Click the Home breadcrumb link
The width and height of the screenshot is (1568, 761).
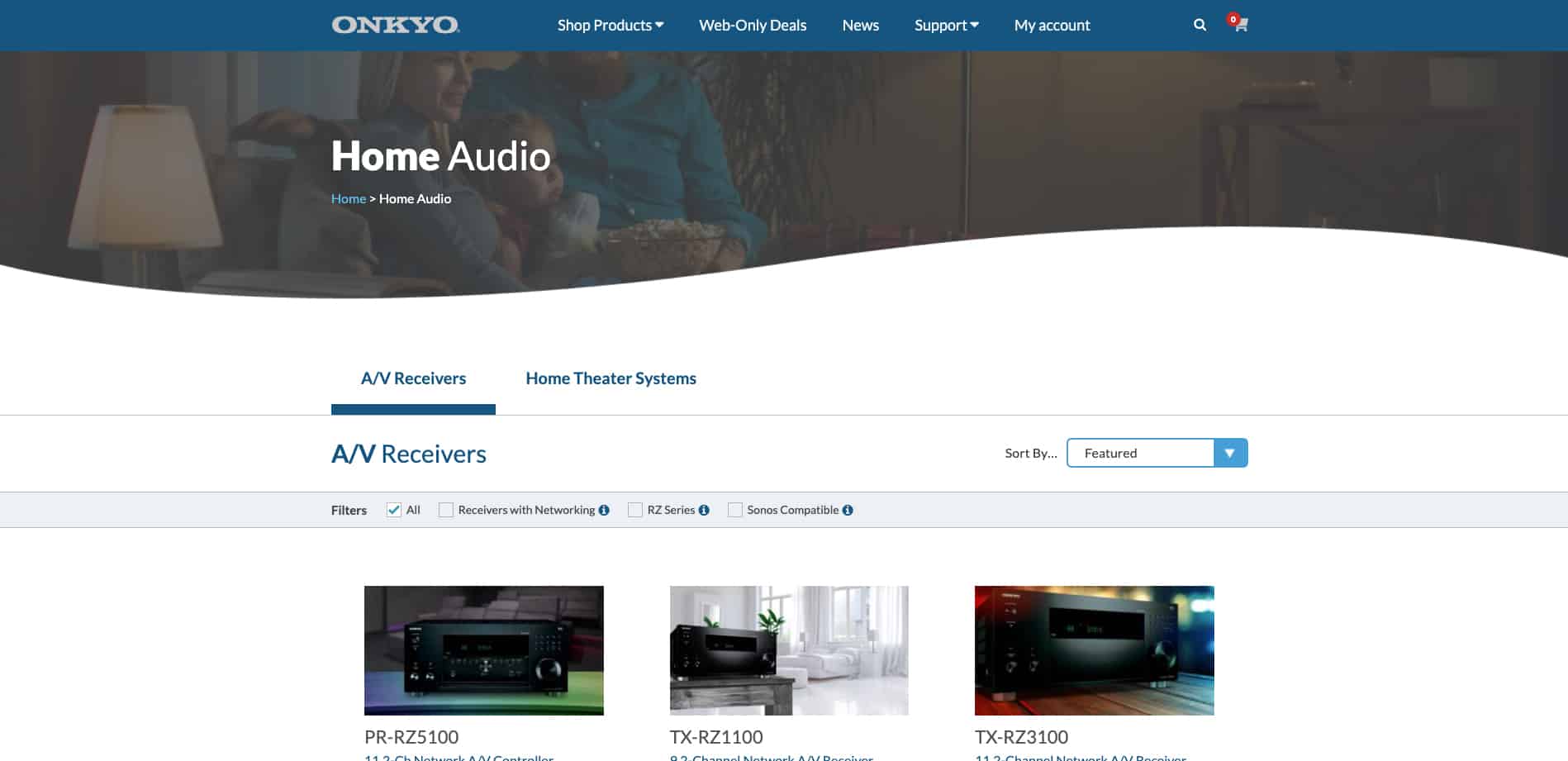(x=349, y=198)
